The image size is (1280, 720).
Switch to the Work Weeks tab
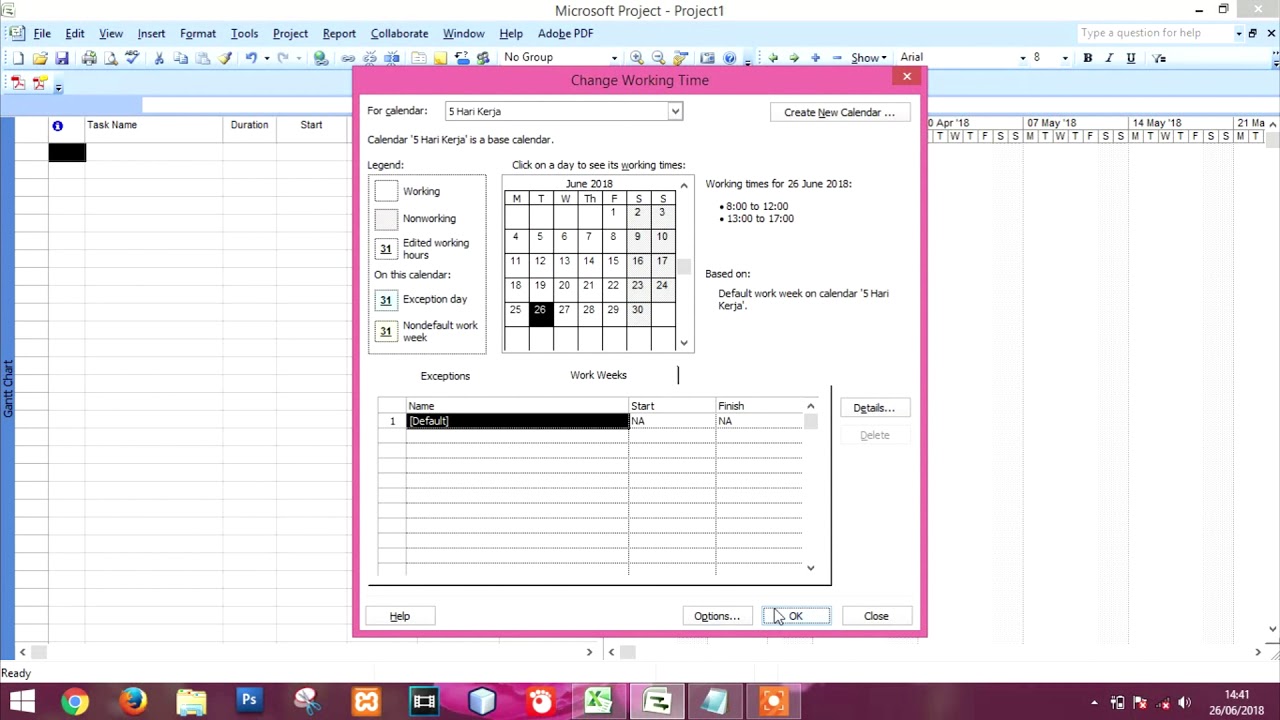pos(598,375)
